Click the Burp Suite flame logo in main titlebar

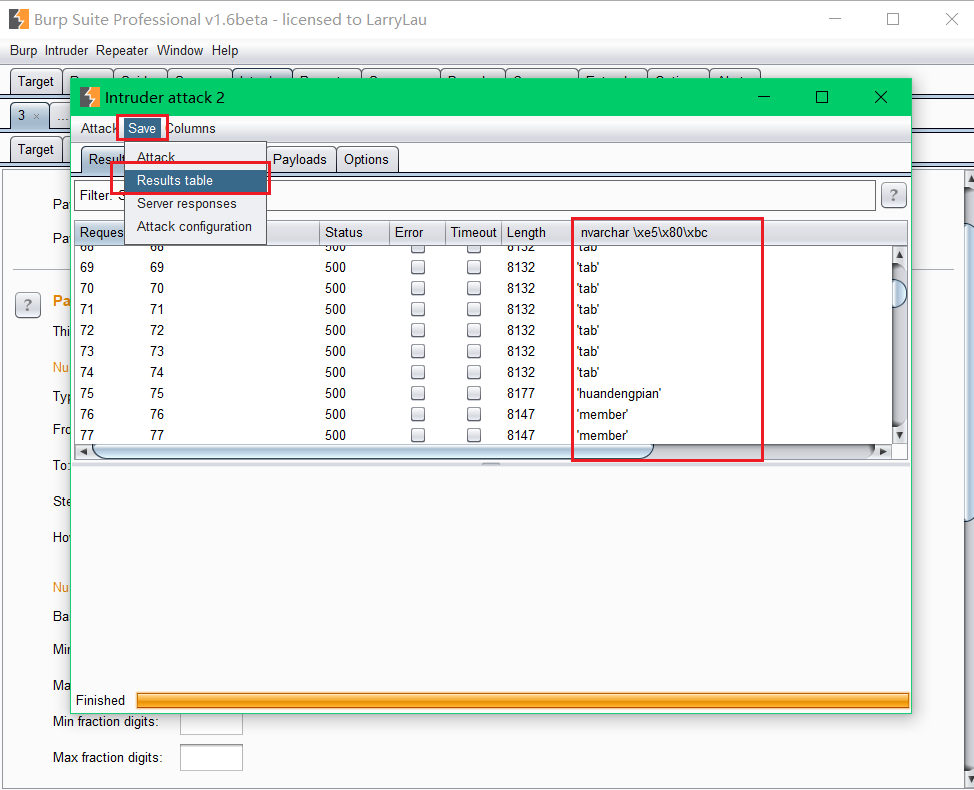click(18, 19)
